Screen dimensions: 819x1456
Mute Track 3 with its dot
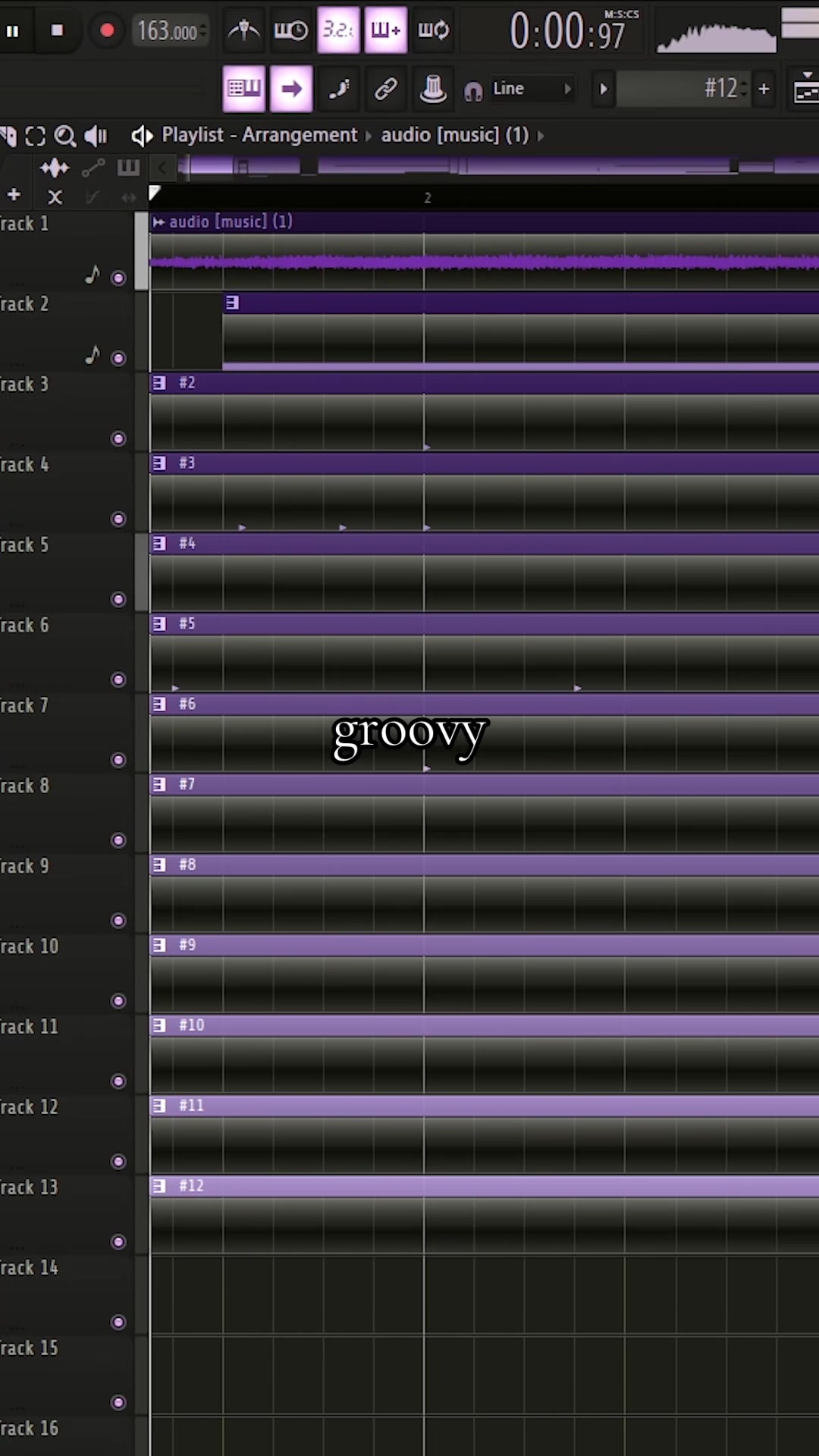coord(118,439)
